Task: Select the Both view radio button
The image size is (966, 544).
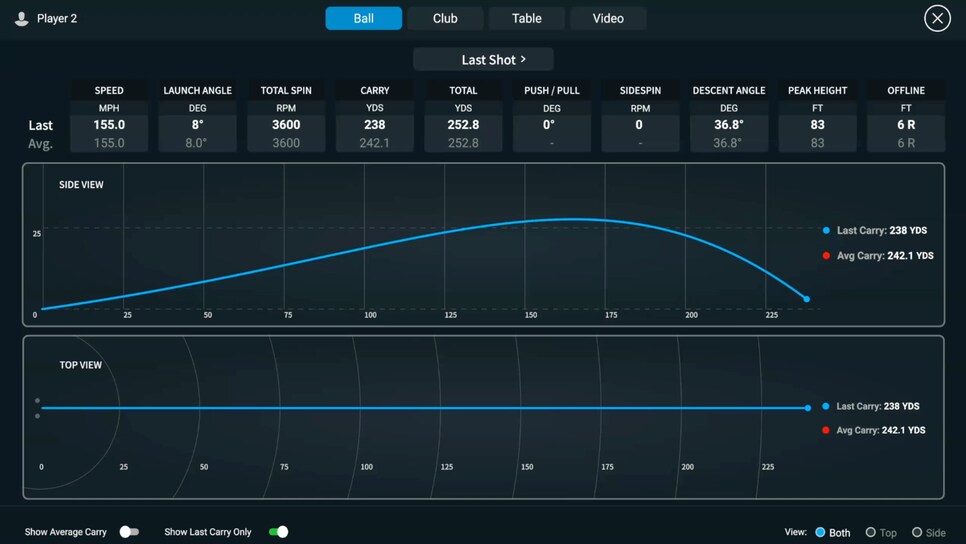Action: click(x=820, y=532)
